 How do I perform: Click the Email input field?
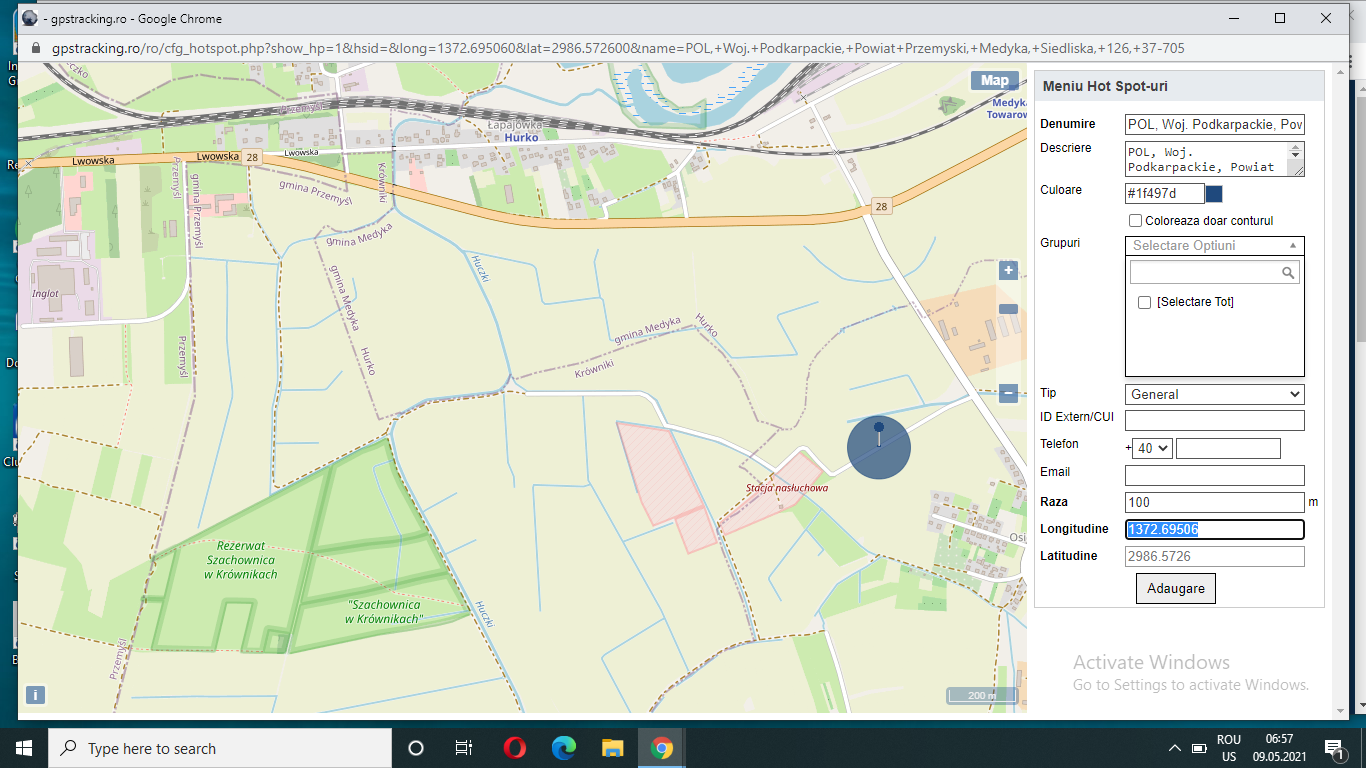click(x=1214, y=476)
